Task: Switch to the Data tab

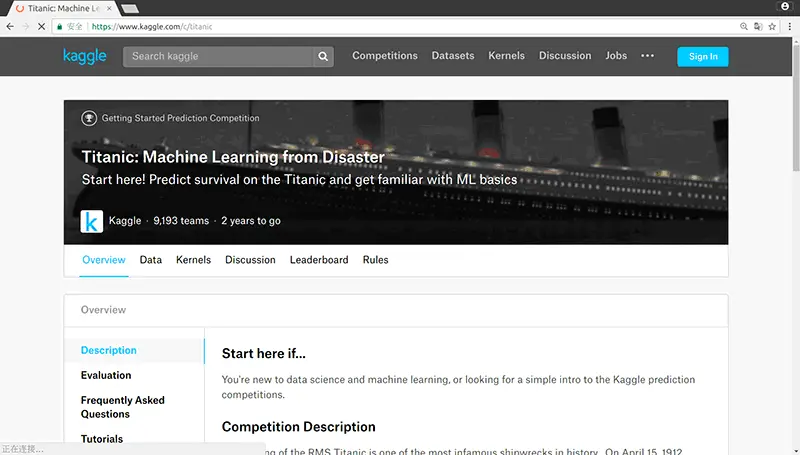Action: [x=151, y=260]
